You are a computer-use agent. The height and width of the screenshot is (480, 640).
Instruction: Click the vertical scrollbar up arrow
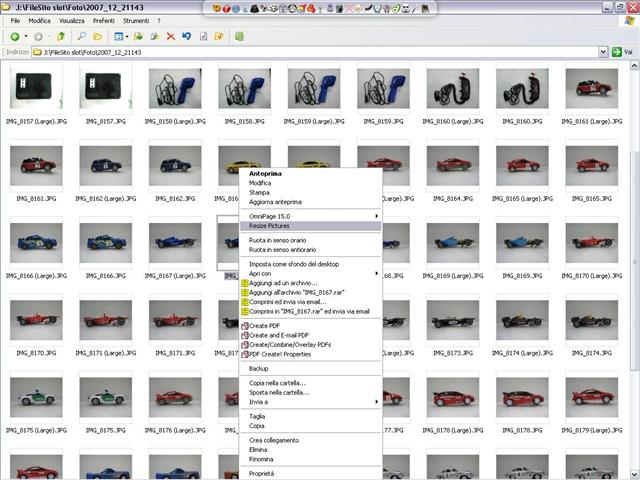click(634, 65)
